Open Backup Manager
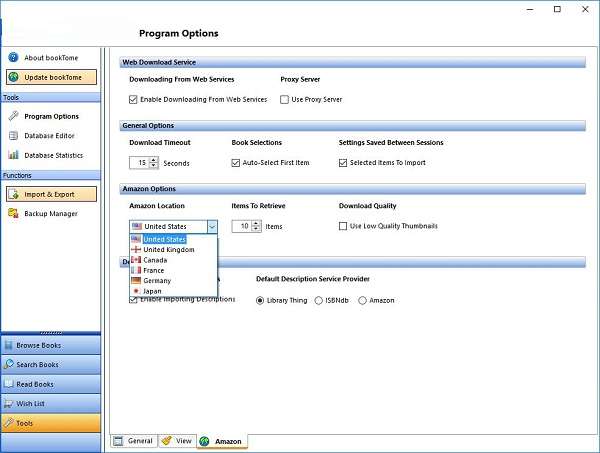This screenshot has height=453, width=600. click(x=51, y=213)
